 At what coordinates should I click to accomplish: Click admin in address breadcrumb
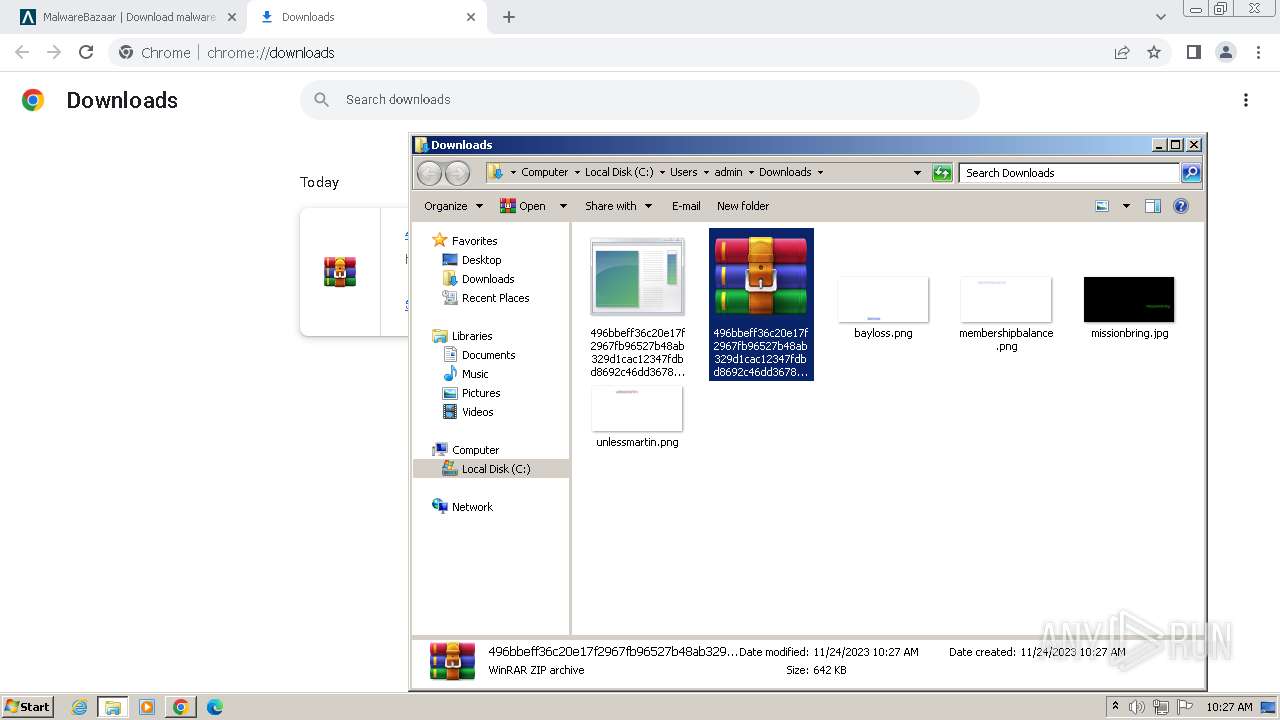[x=728, y=172]
